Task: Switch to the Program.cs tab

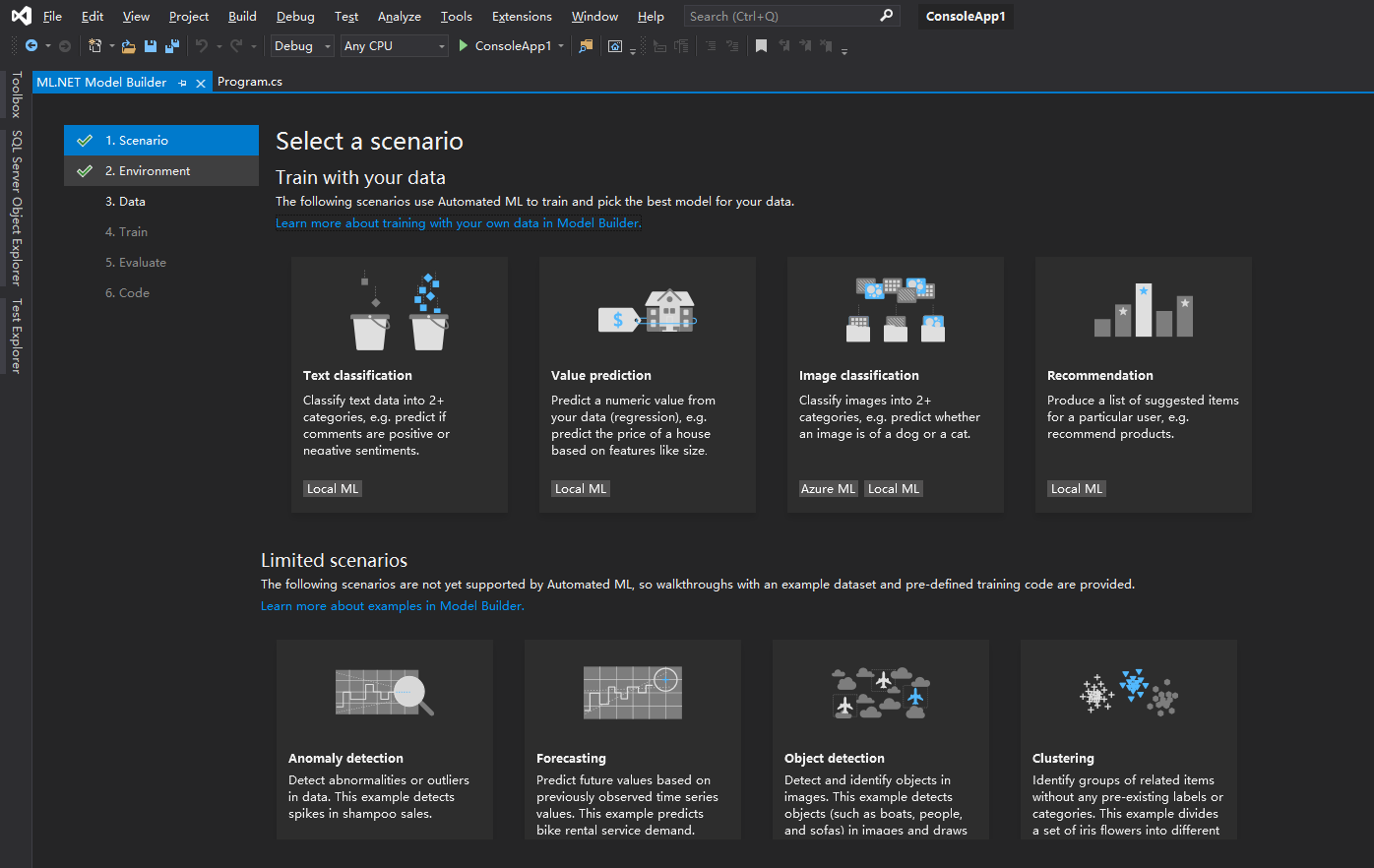Action: [250, 82]
